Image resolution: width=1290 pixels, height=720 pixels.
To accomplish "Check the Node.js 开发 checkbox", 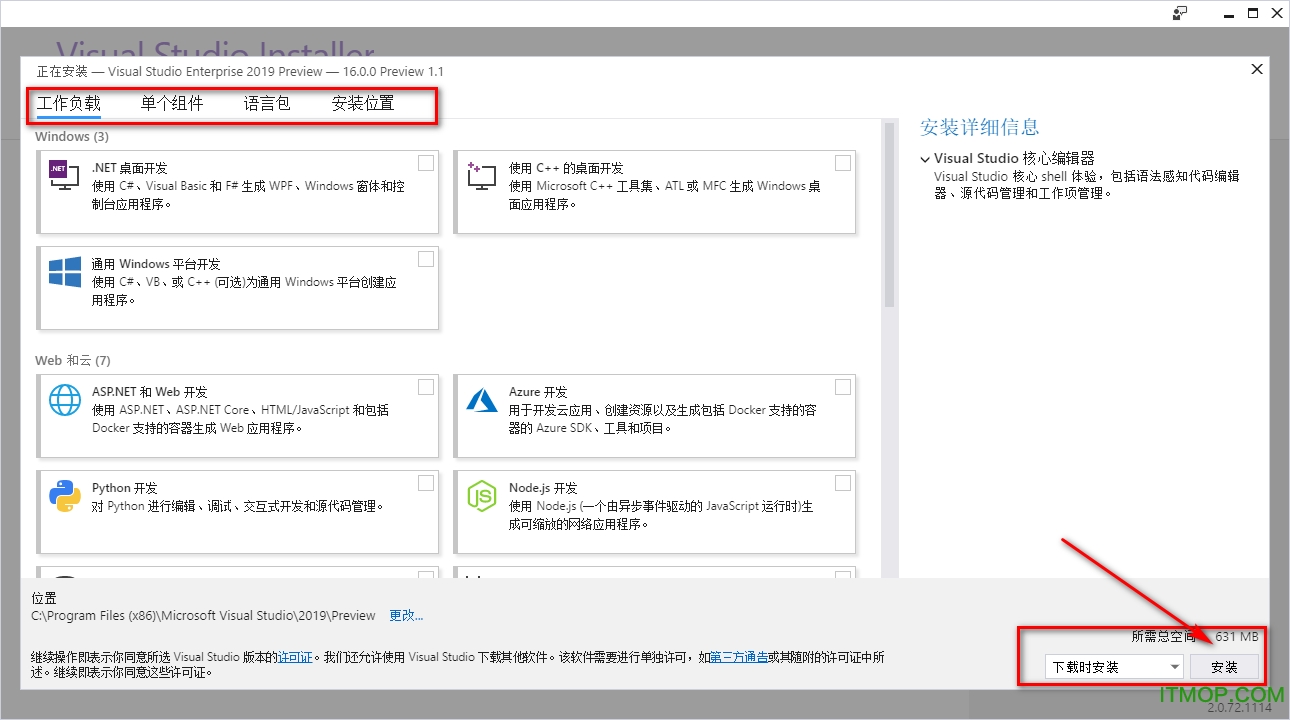I will 843,483.
